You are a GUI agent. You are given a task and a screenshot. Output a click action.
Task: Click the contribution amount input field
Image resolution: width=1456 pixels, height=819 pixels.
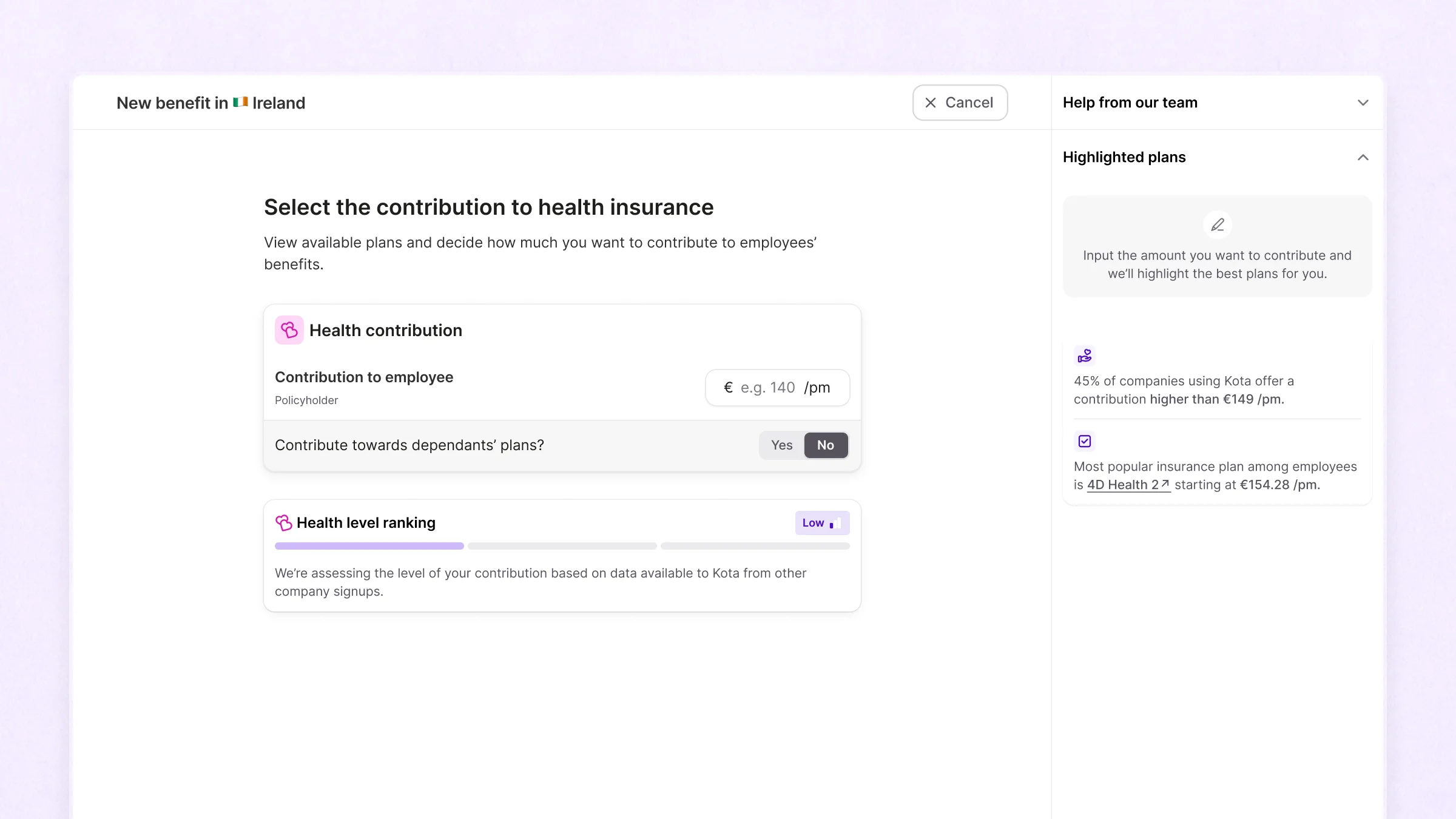click(x=768, y=388)
